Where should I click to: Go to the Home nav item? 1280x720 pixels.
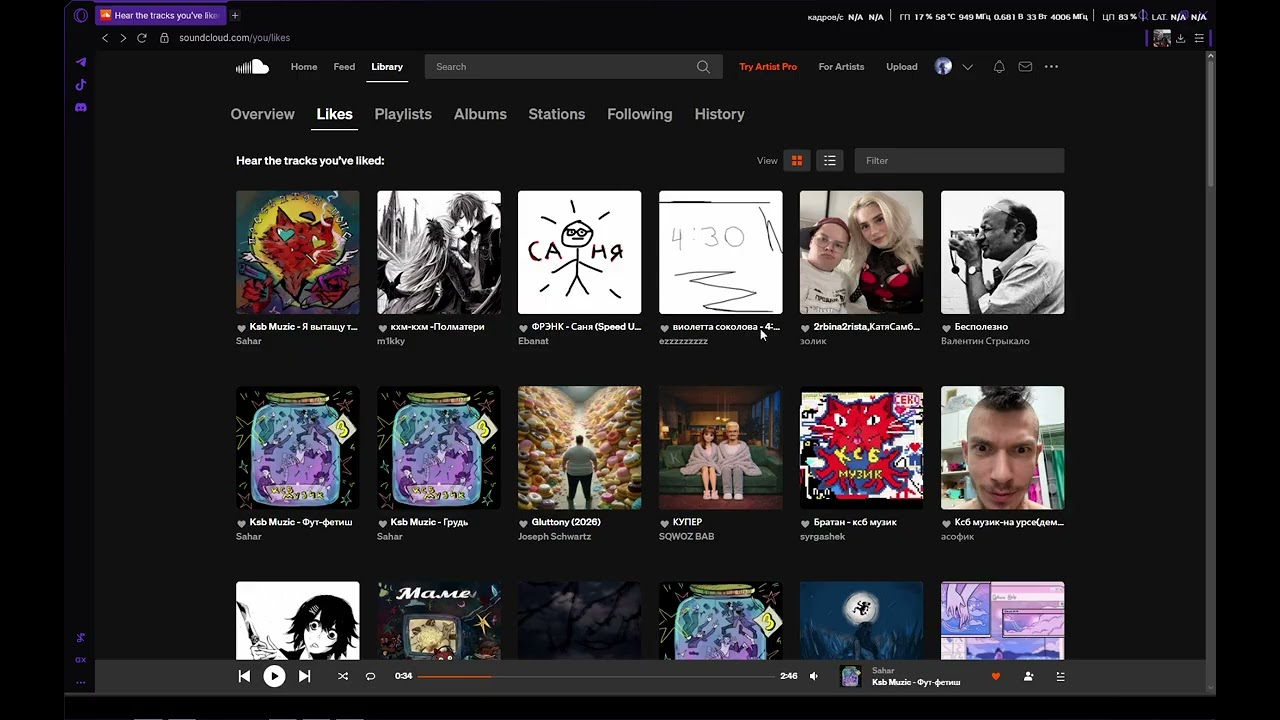(x=304, y=67)
